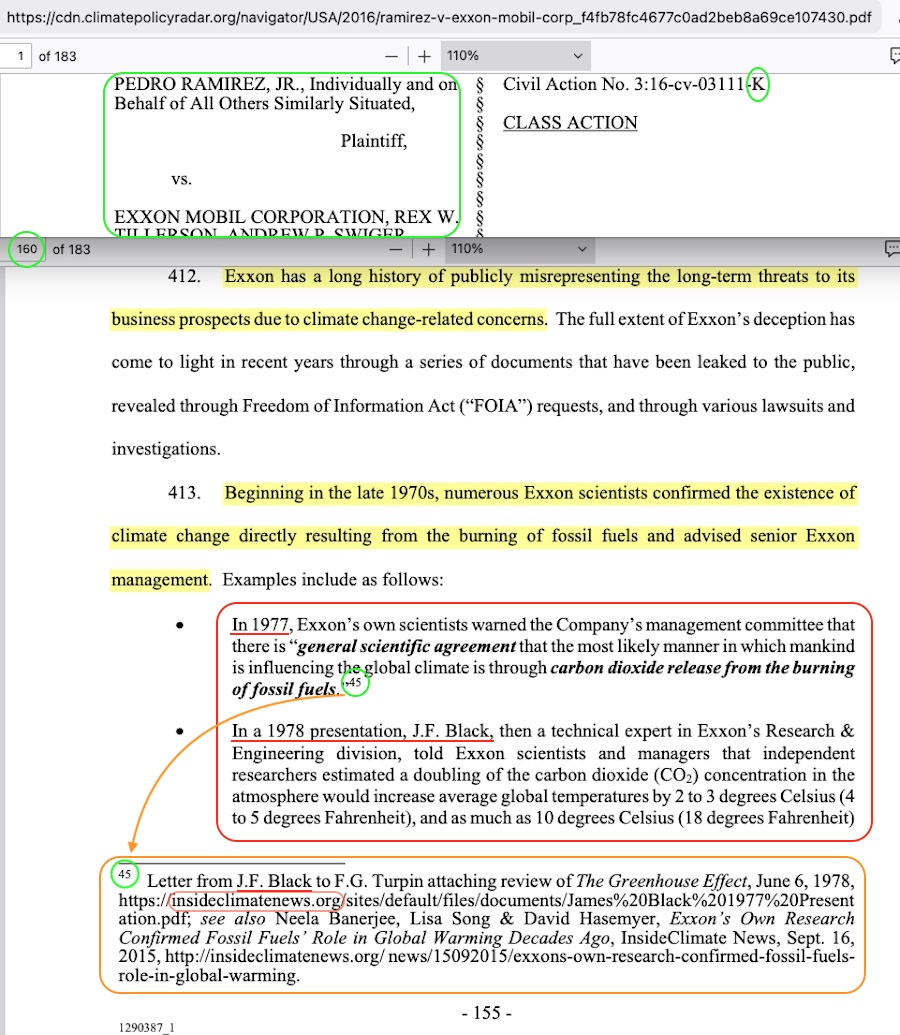The height and width of the screenshot is (1035, 900).
Task: Click the page number field showing 160
Action: click(x=26, y=249)
